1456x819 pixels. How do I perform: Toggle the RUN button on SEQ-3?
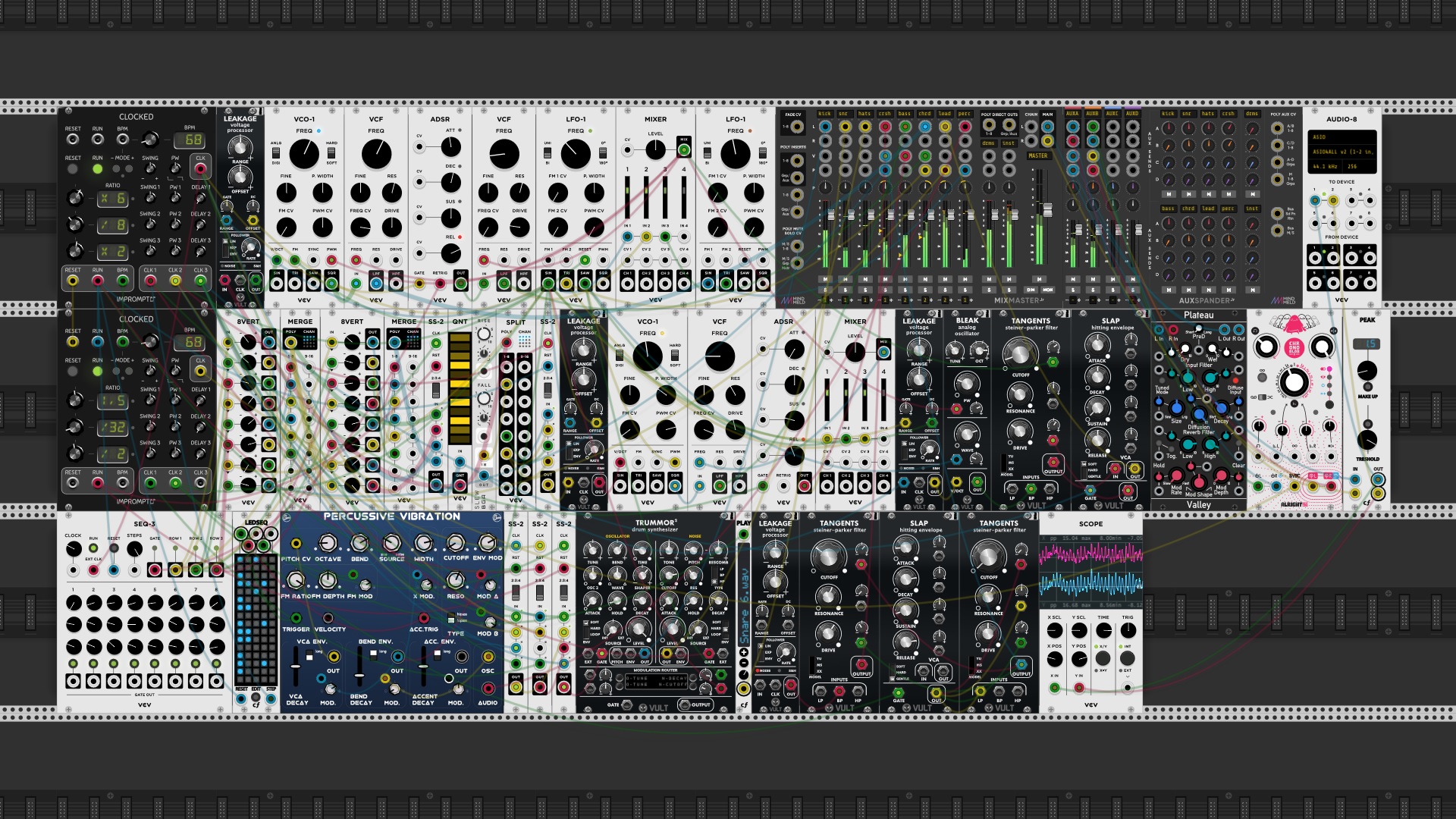[x=93, y=548]
